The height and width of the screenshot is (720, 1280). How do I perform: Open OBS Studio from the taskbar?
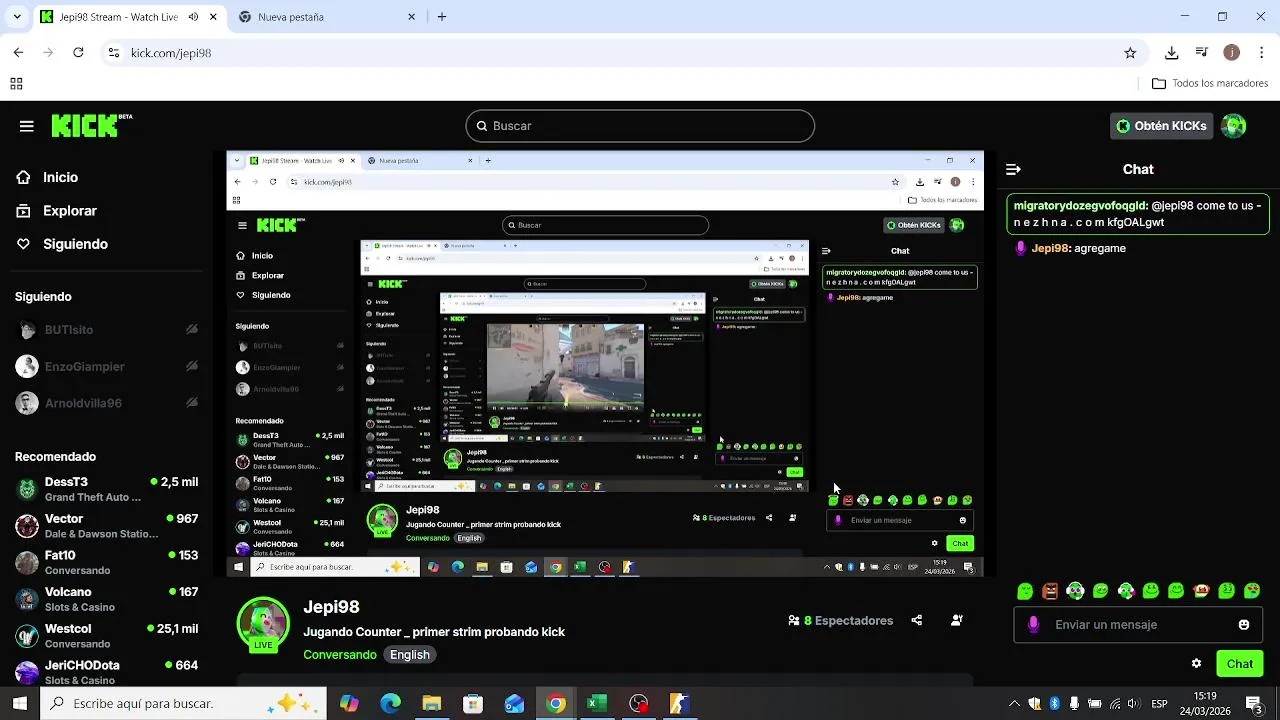638,704
